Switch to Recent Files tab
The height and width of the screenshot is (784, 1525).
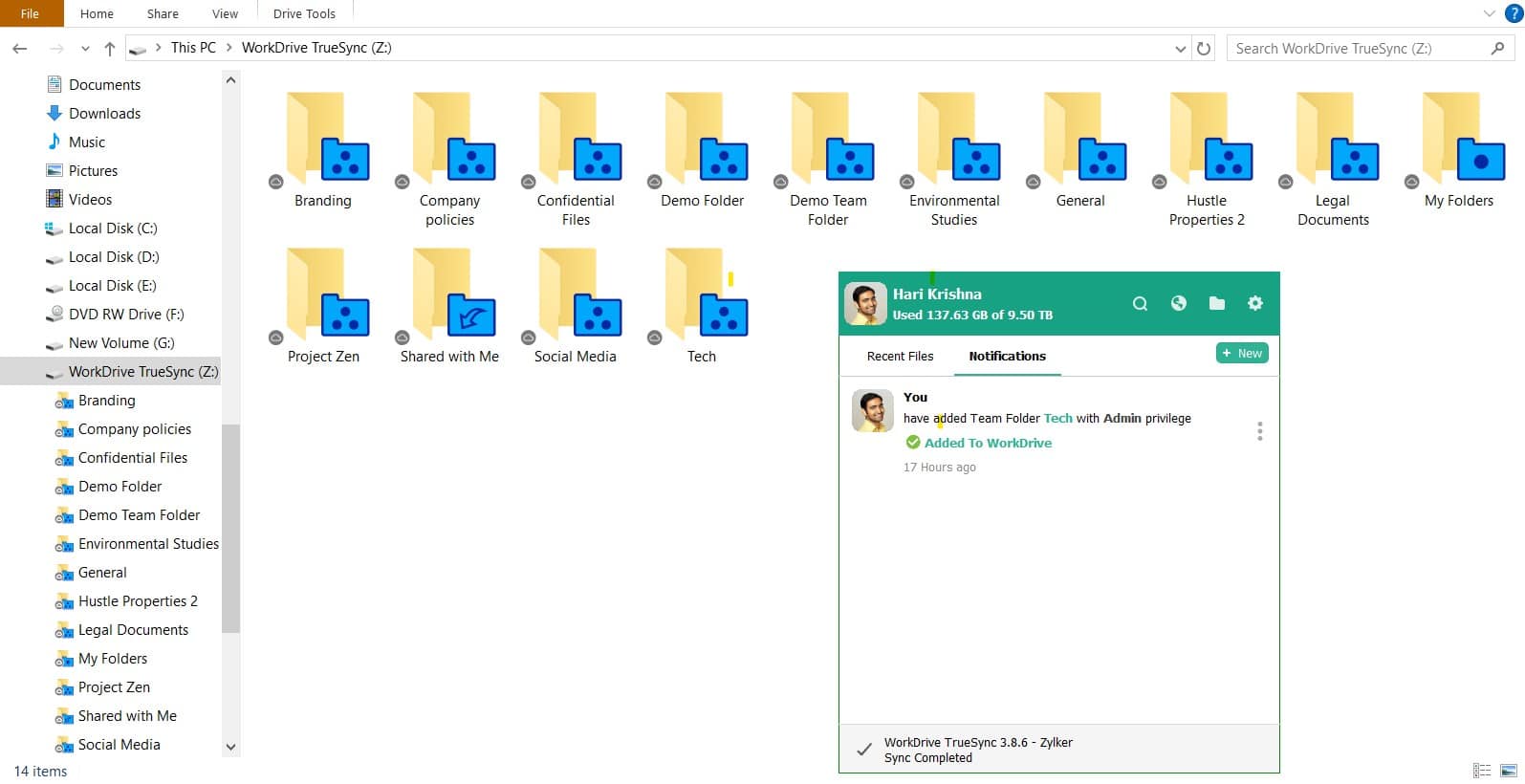(x=900, y=356)
